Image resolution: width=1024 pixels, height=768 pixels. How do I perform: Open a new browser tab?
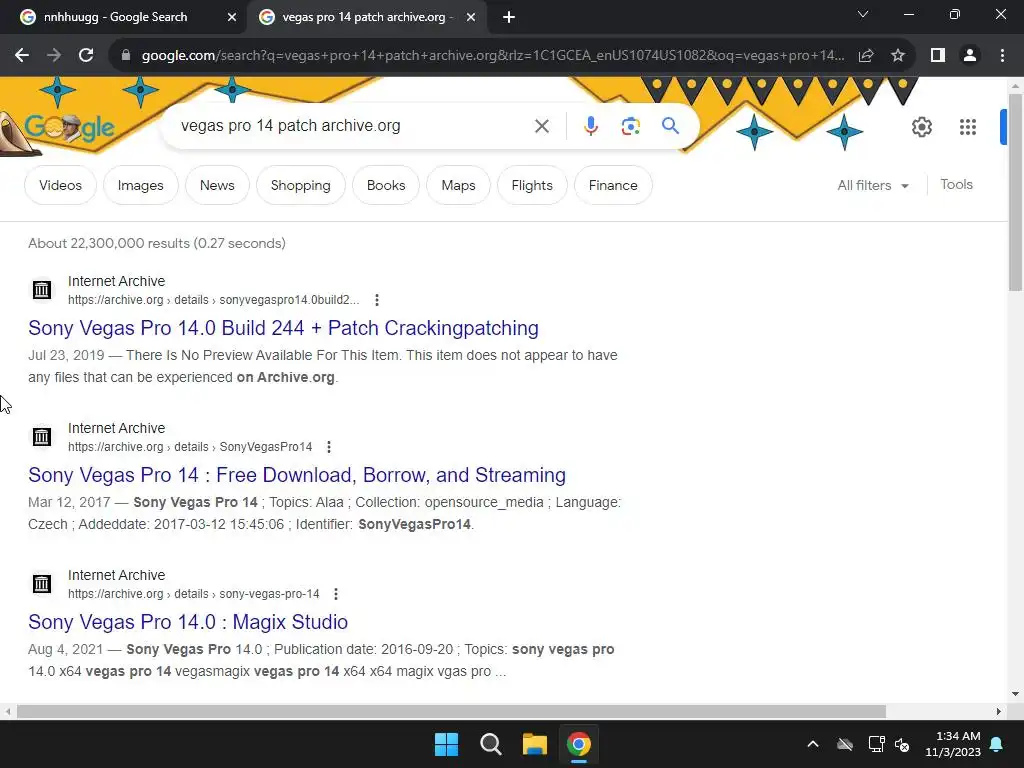(509, 17)
